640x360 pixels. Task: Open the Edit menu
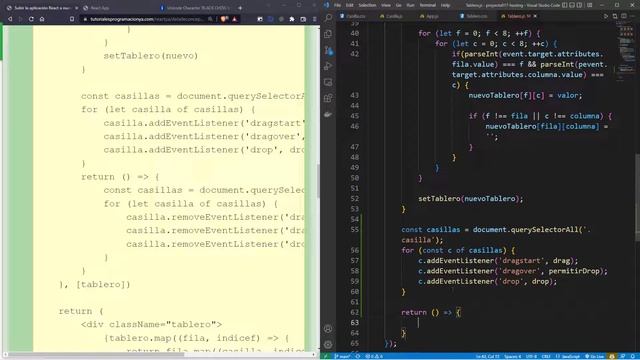point(350,5)
